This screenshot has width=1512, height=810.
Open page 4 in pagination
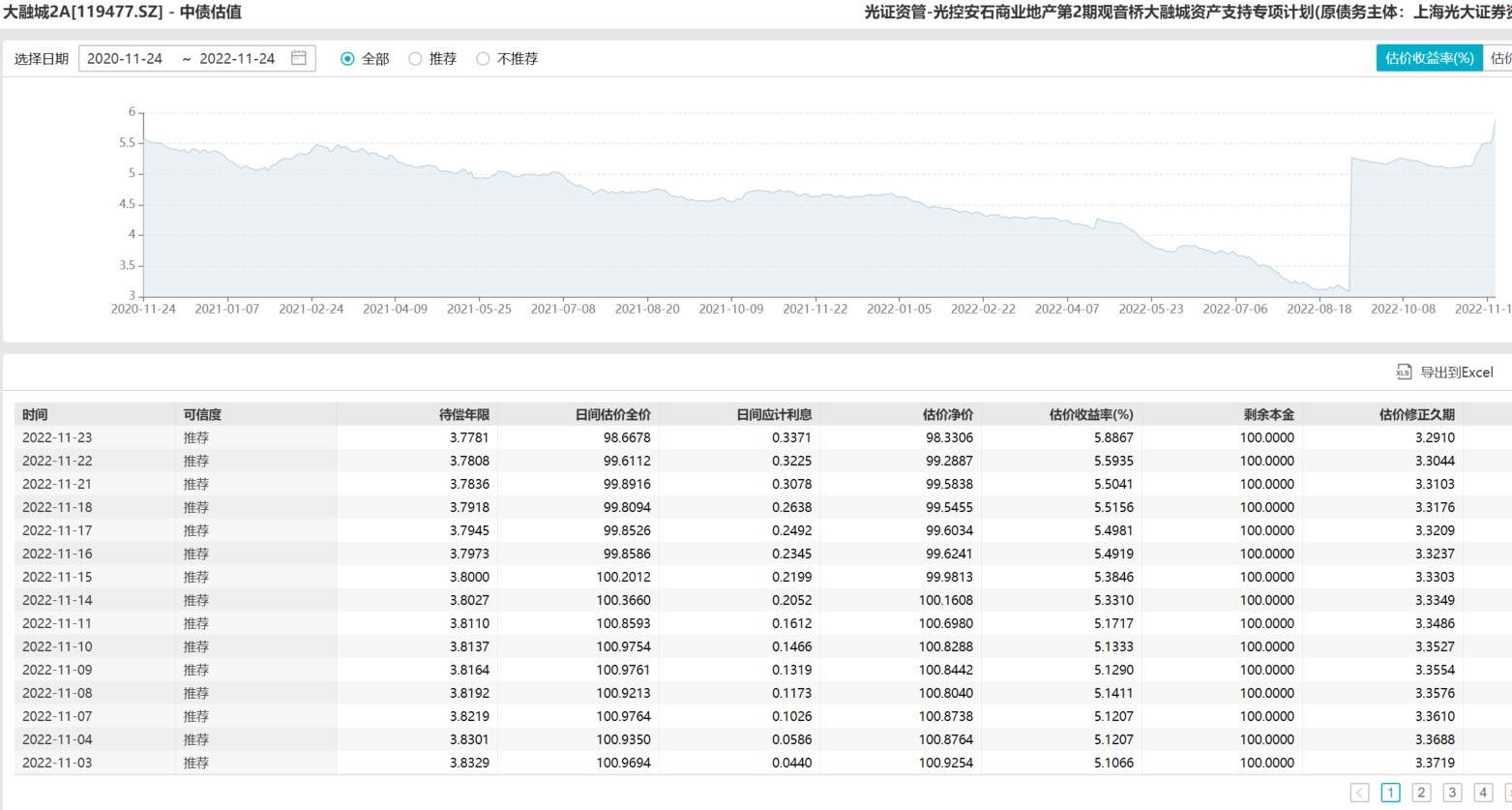click(1483, 793)
